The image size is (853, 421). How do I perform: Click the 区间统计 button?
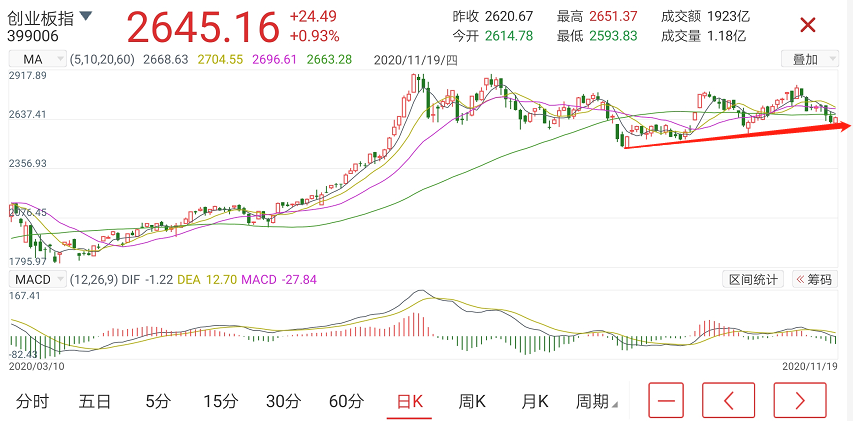pyautogui.click(x=753, y=280)
